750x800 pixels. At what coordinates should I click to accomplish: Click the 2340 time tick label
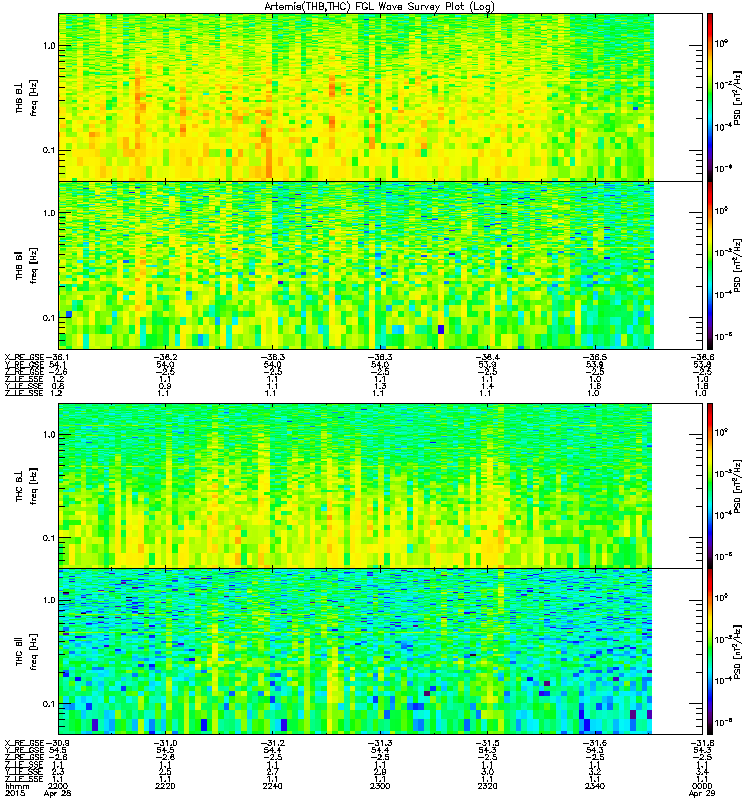coord(594,786)
